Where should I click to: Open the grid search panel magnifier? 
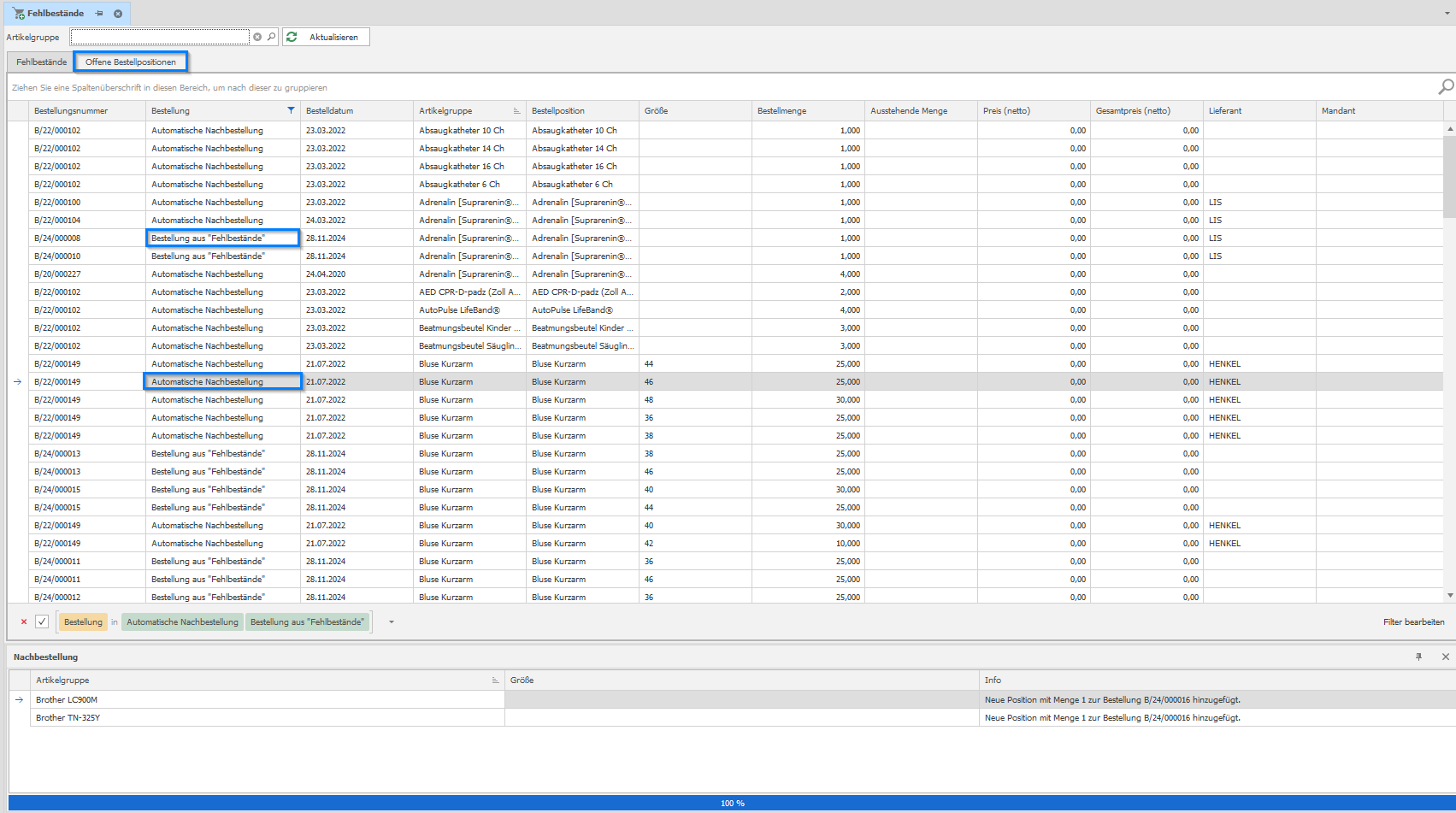(1446, 87)
